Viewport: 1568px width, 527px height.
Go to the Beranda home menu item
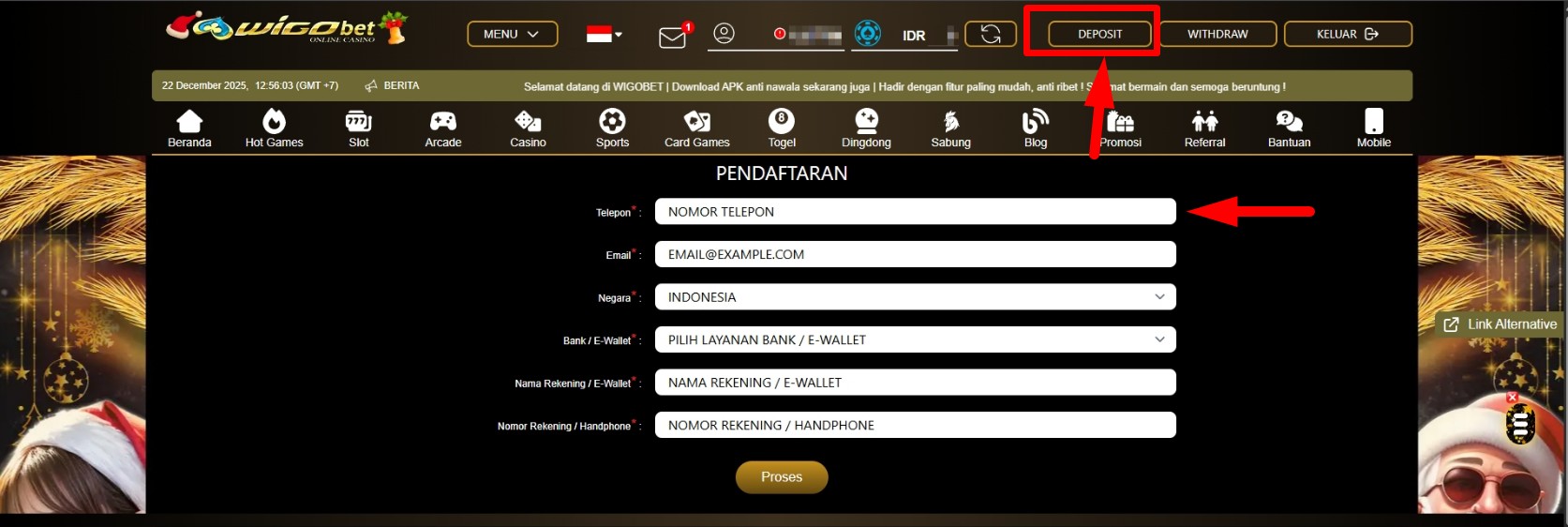189,128
